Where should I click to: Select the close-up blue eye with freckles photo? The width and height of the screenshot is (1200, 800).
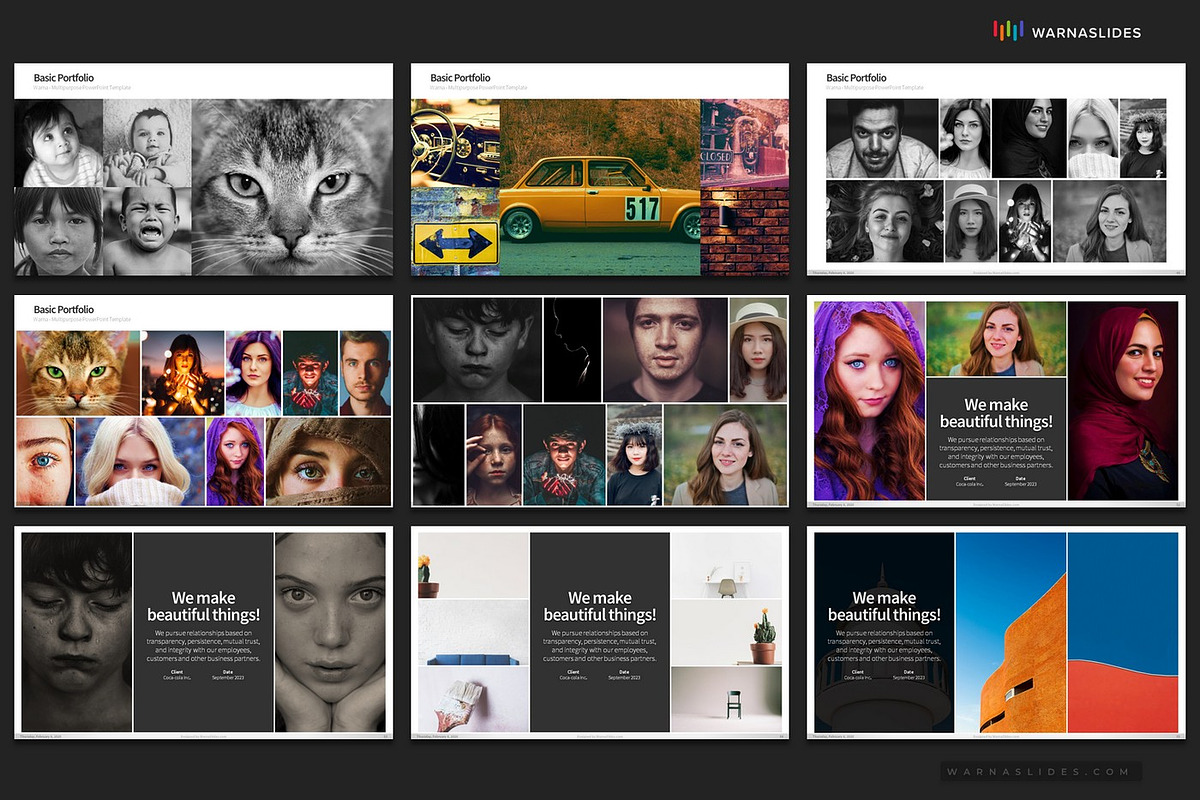[45, 461]
